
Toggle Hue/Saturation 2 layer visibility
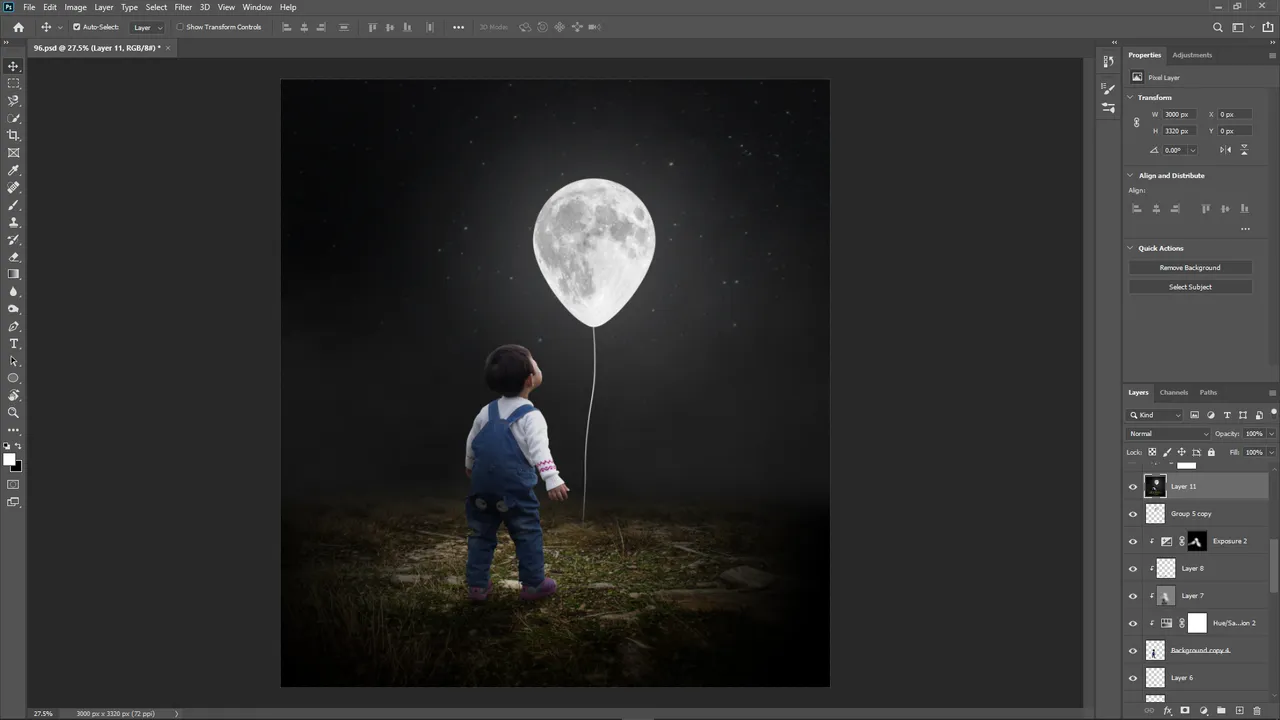[1133, 623]
